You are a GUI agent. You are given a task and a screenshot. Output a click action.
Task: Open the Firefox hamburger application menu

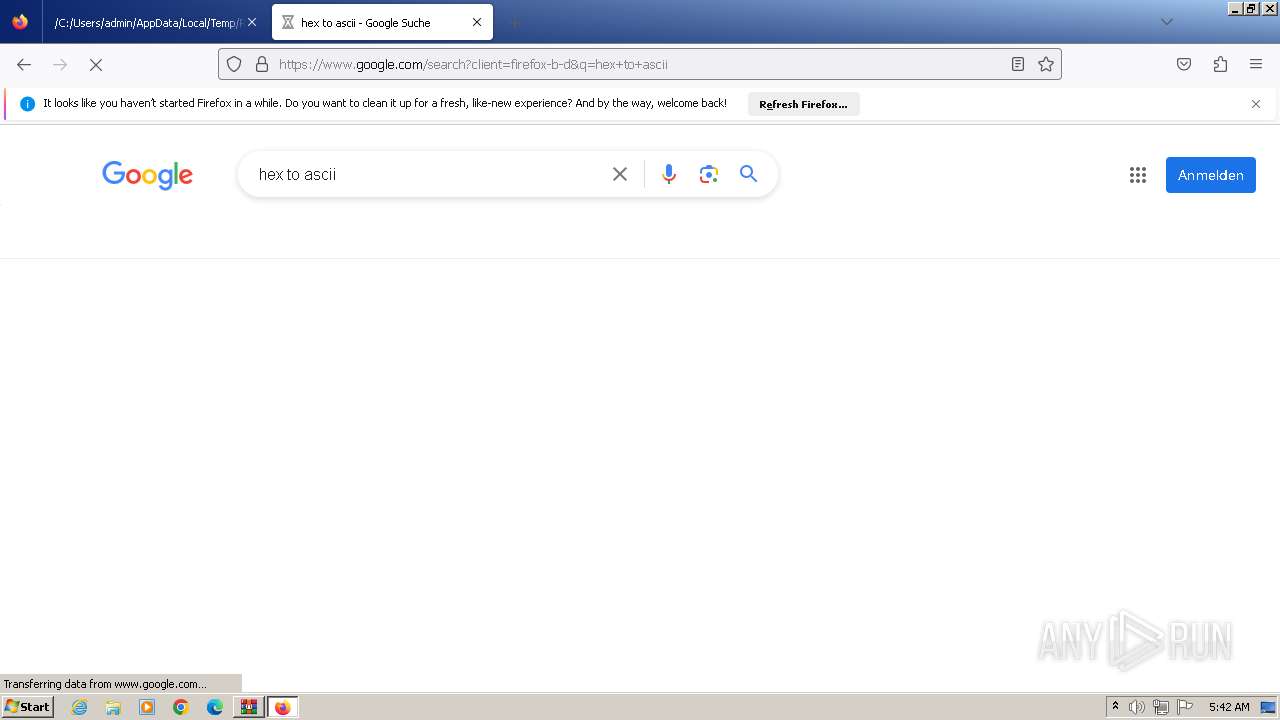pyautogui.click(x=1256, y=64)
